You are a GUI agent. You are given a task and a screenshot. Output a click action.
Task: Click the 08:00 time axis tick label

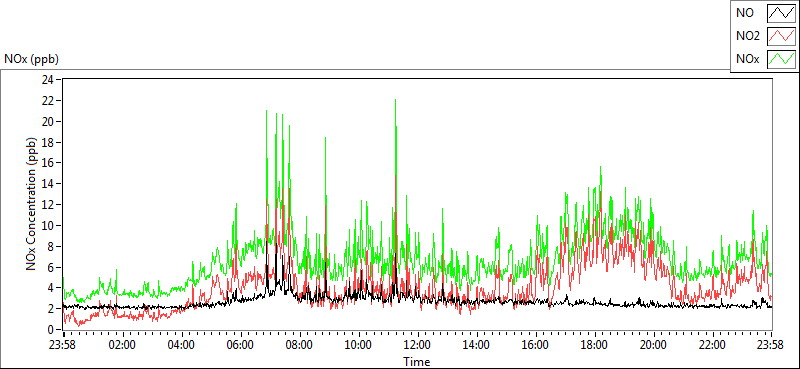pyautogui.click(x=299, y=344)
